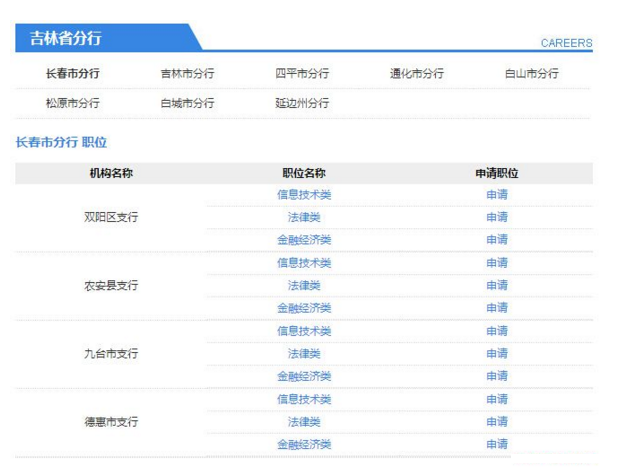
Task: Choose the 通化市分行 branch
Action: [417, 74]
